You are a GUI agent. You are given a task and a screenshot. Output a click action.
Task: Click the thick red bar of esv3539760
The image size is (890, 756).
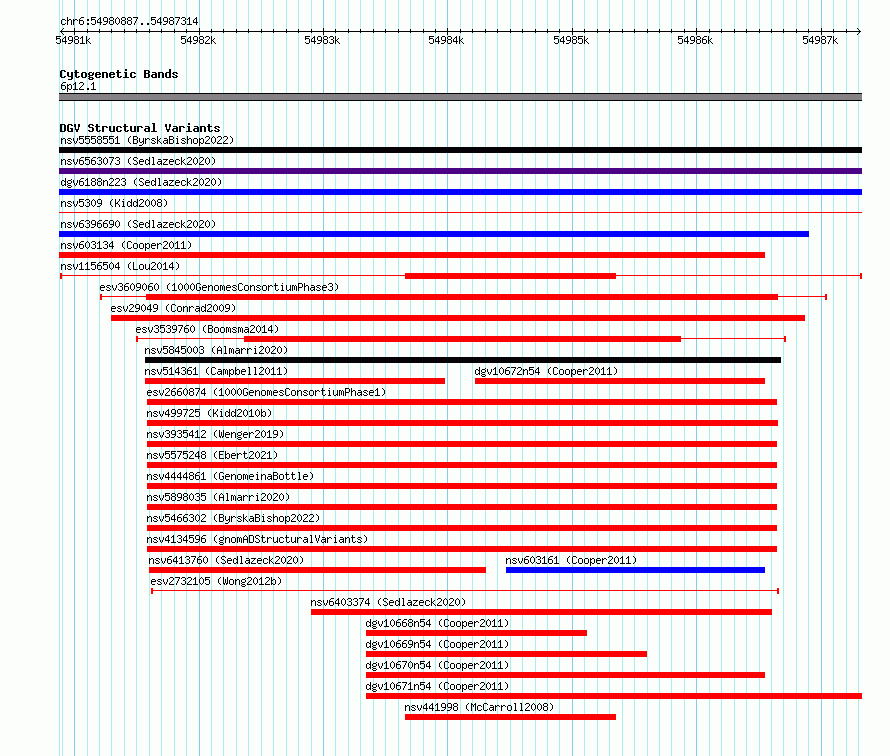[463, 339]
